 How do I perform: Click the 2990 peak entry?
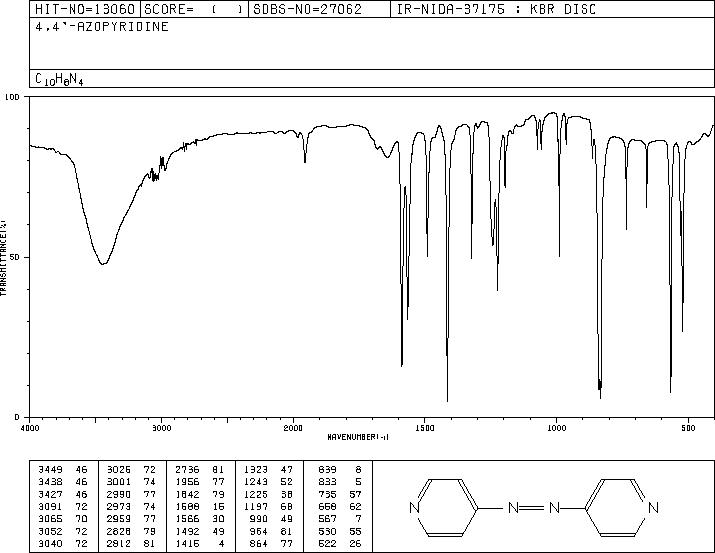(x=119, y=494)
